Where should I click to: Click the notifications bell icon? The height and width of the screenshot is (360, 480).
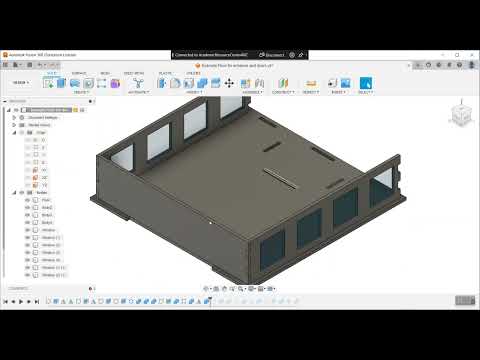(x=449, y=65)
